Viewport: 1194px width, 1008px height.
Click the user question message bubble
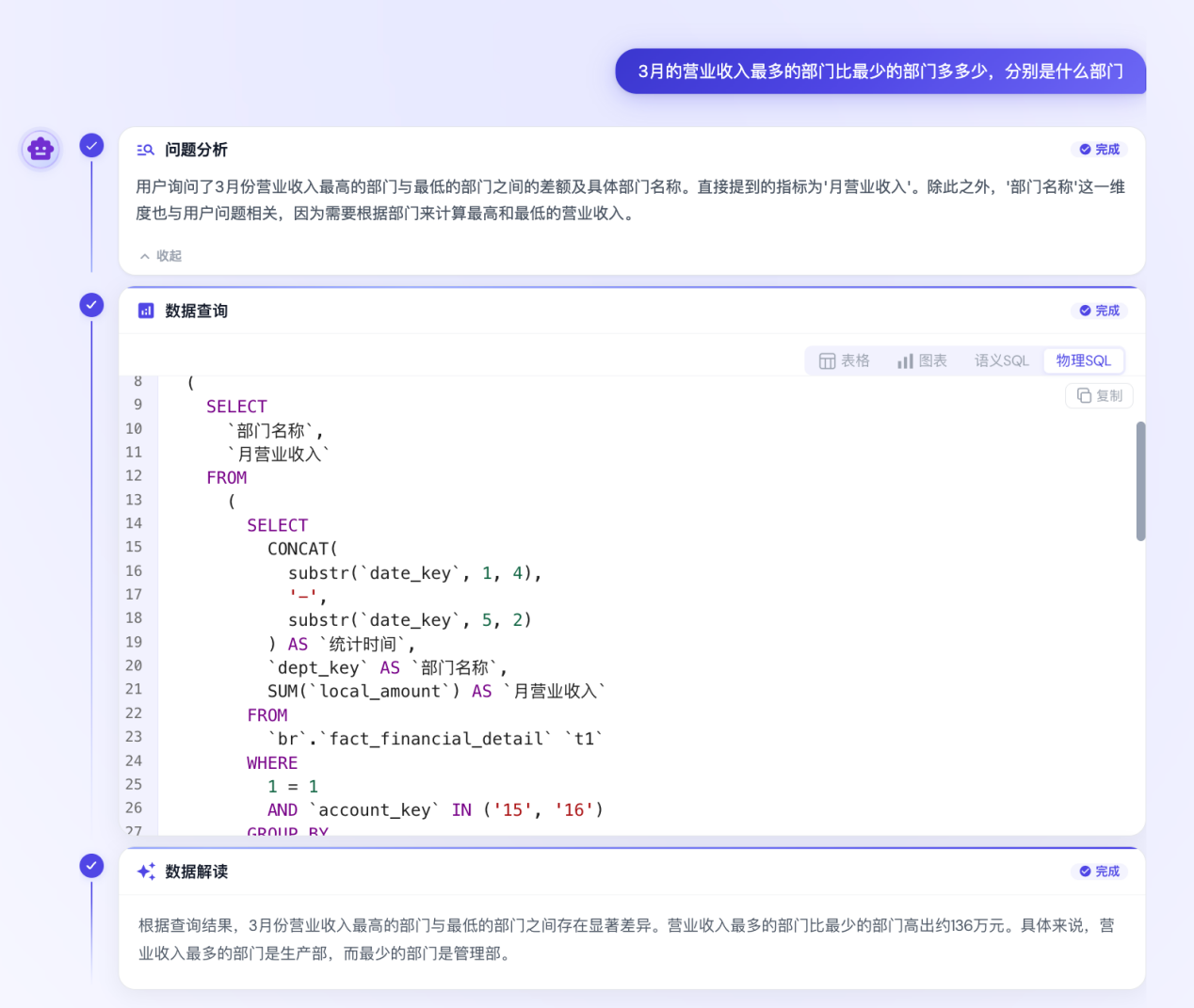[879, 72]
